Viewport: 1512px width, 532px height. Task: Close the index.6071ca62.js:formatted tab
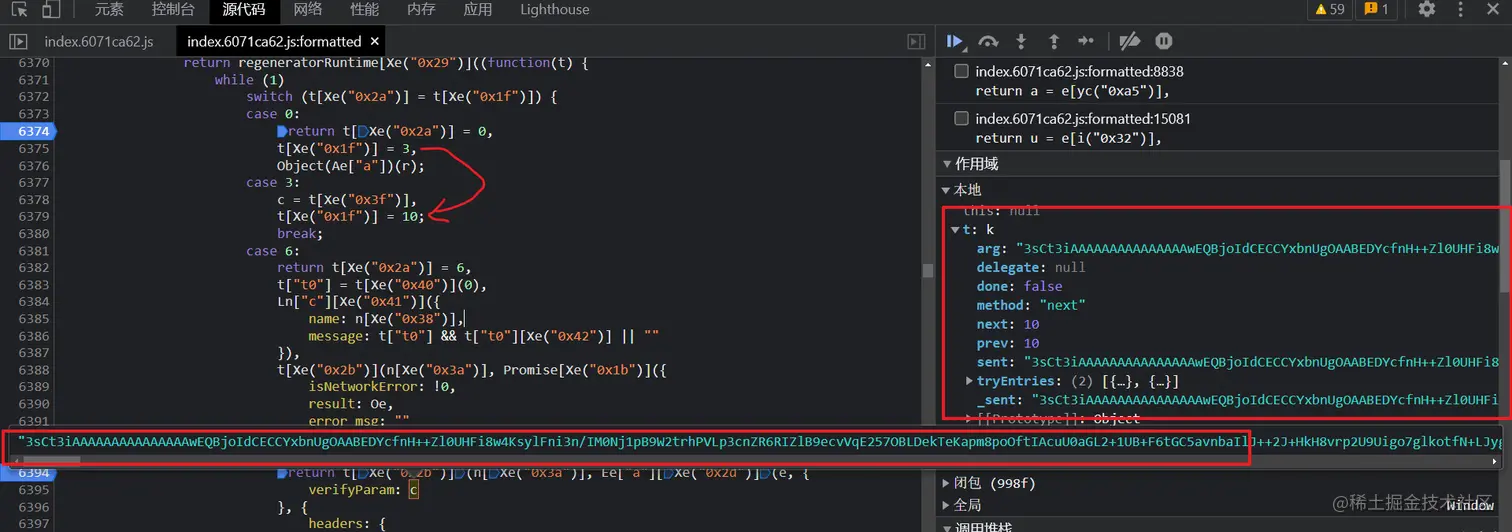pyautogui.click(x=374, y=41)
